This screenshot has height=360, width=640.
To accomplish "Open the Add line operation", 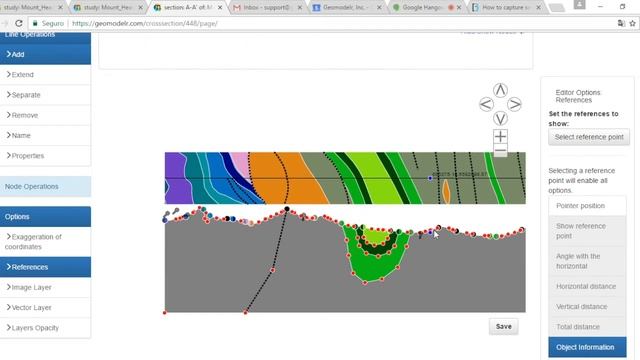I will [x=45, y=54].
